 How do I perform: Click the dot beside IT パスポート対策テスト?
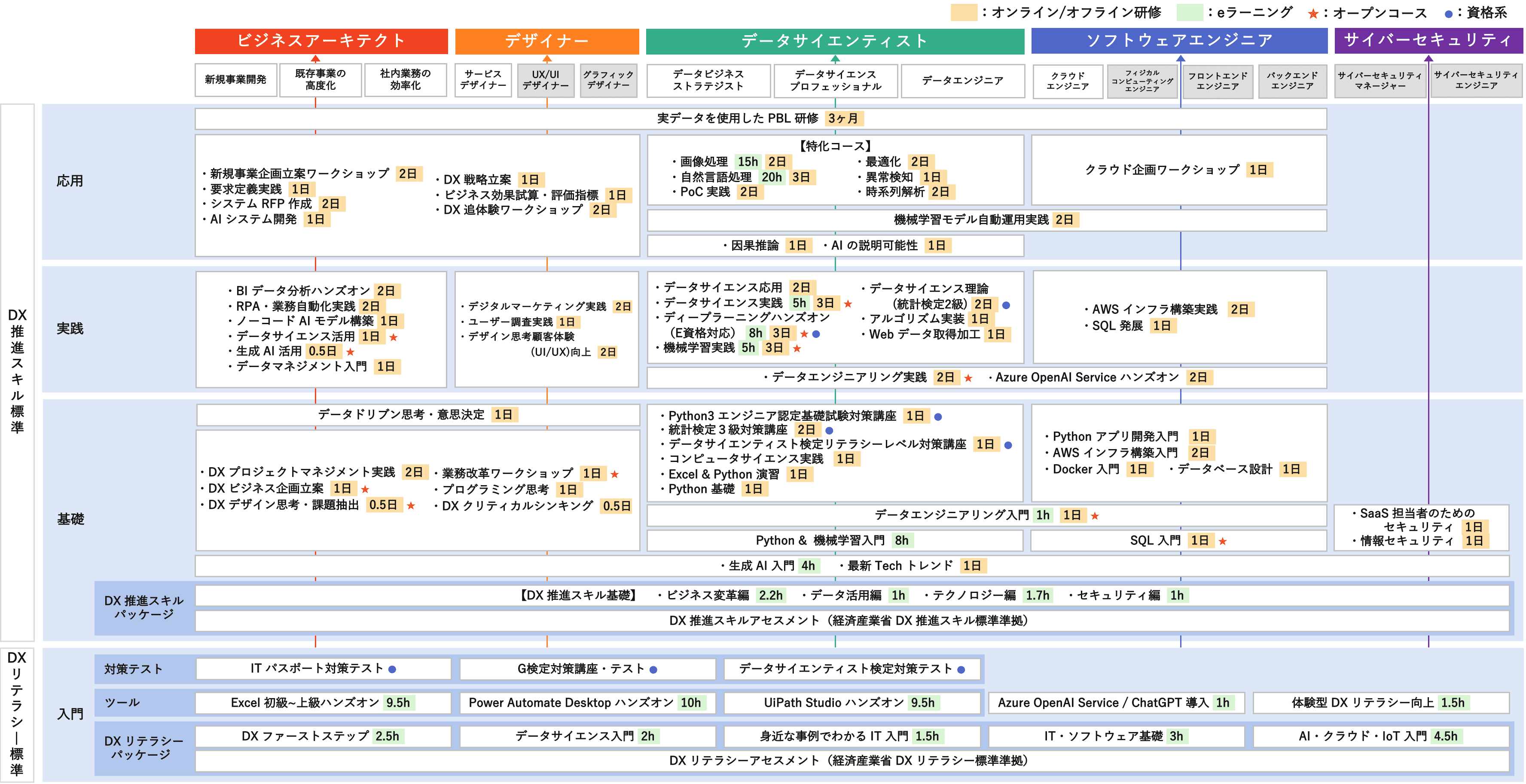coord(391,669)
